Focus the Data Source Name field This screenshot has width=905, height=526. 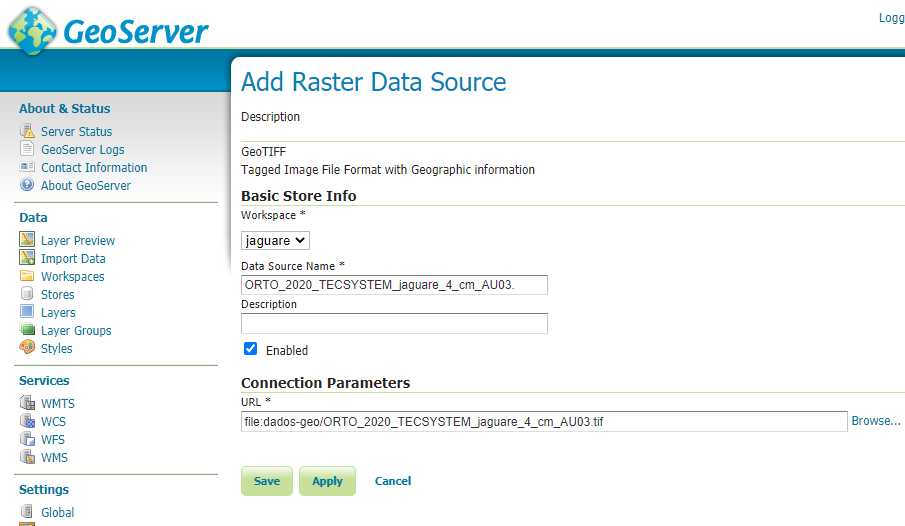[x=394, y=285]
